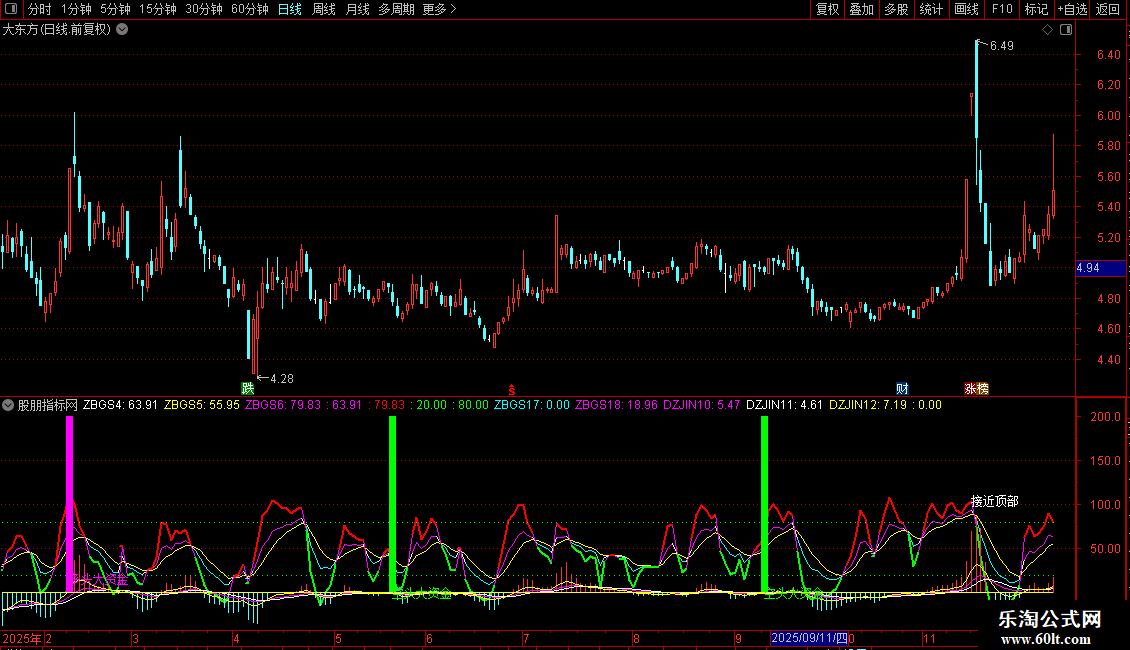Screen dimensions: 1130x650
Task: Switch to the 日线 daily period
Action: coord(289,9)
